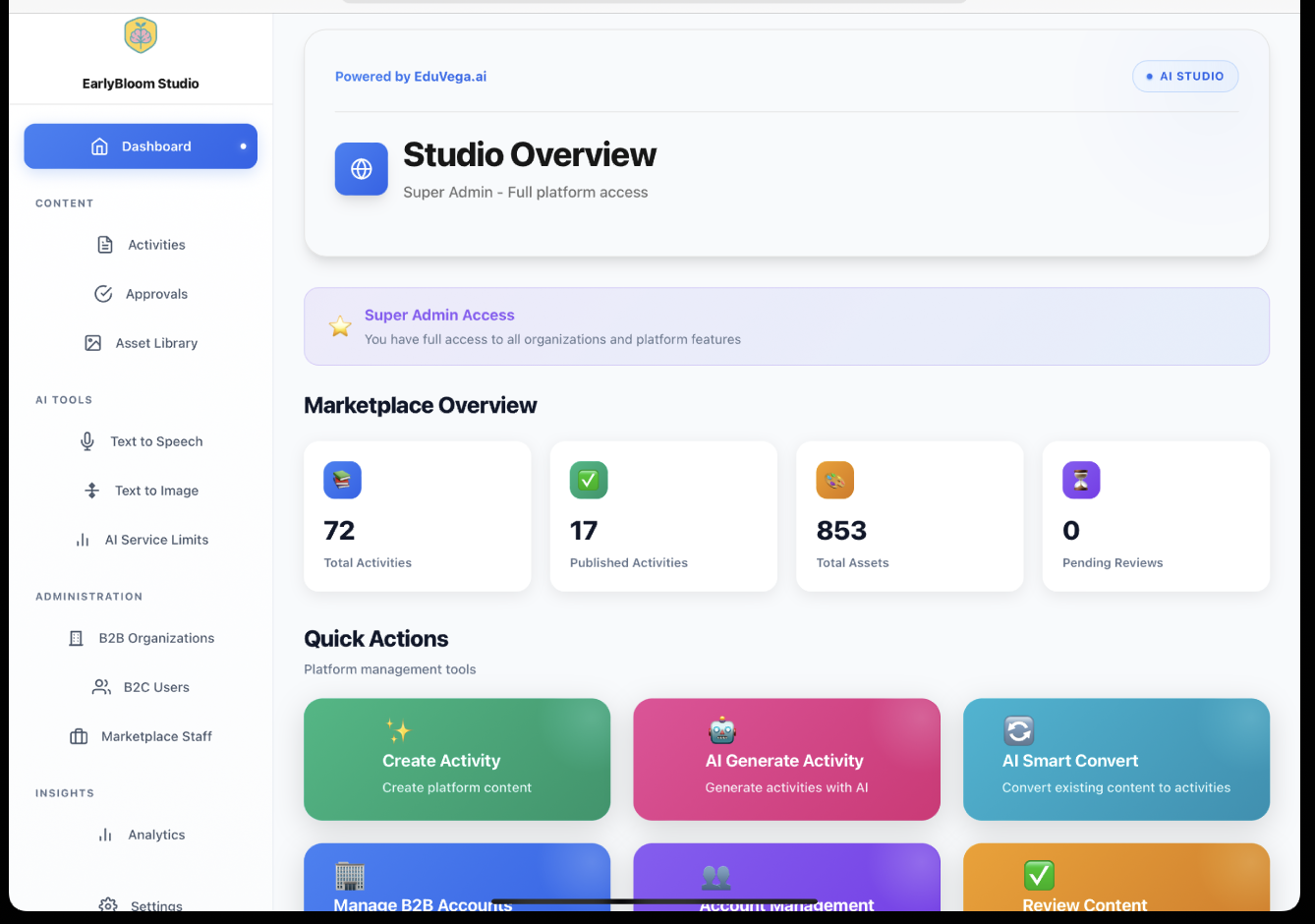Click the B2B Organizations building icon

pos(77,638)
